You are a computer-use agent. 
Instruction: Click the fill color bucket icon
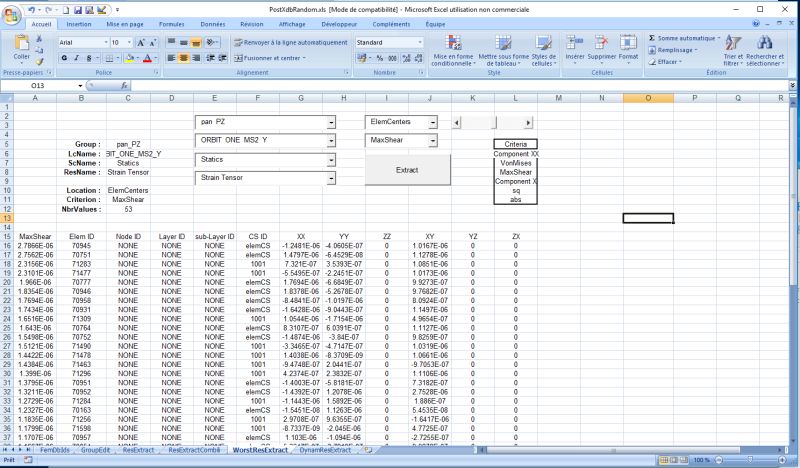coord(130,58)
